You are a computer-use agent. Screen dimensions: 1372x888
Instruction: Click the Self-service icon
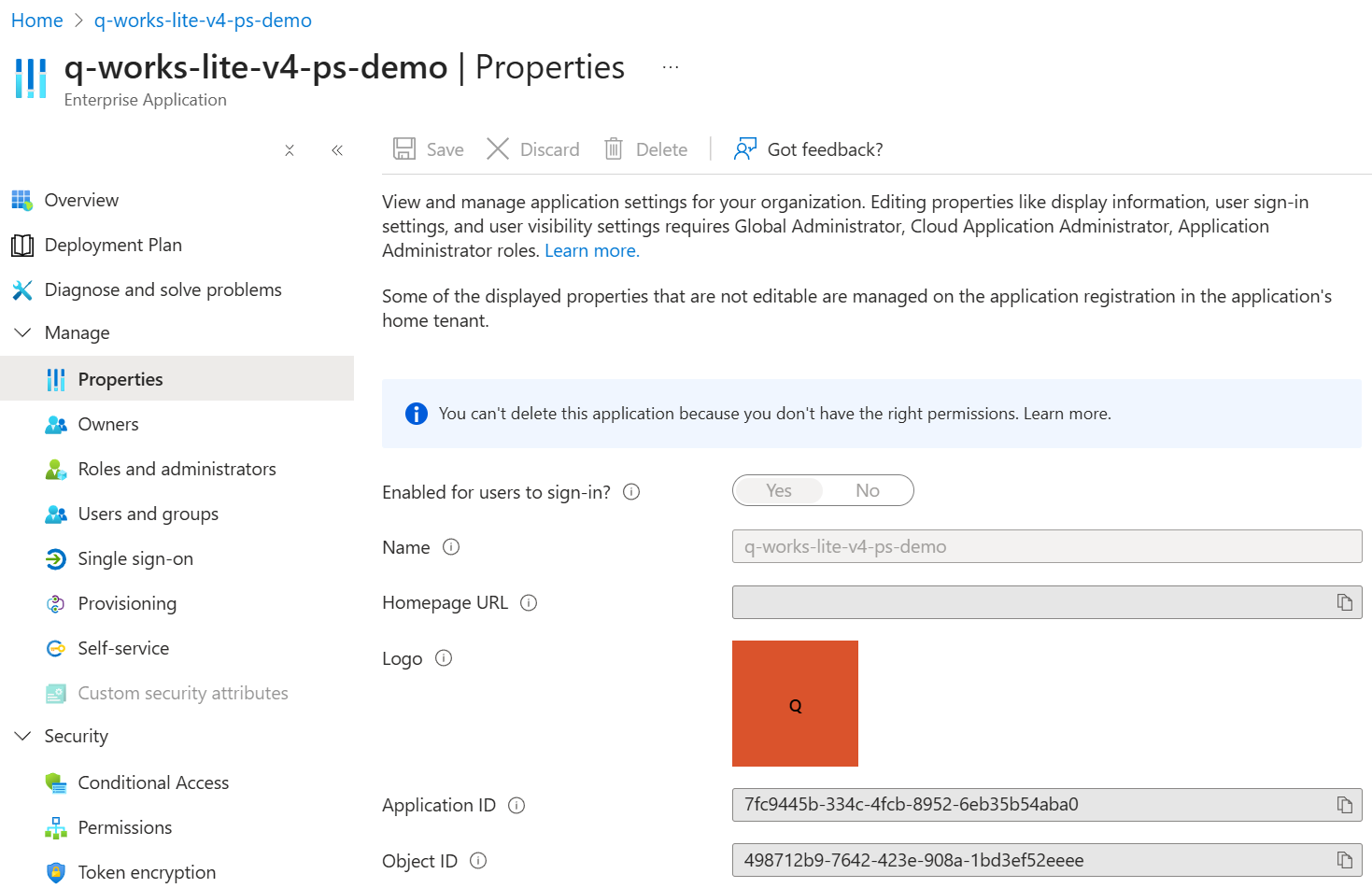point(56,648)
